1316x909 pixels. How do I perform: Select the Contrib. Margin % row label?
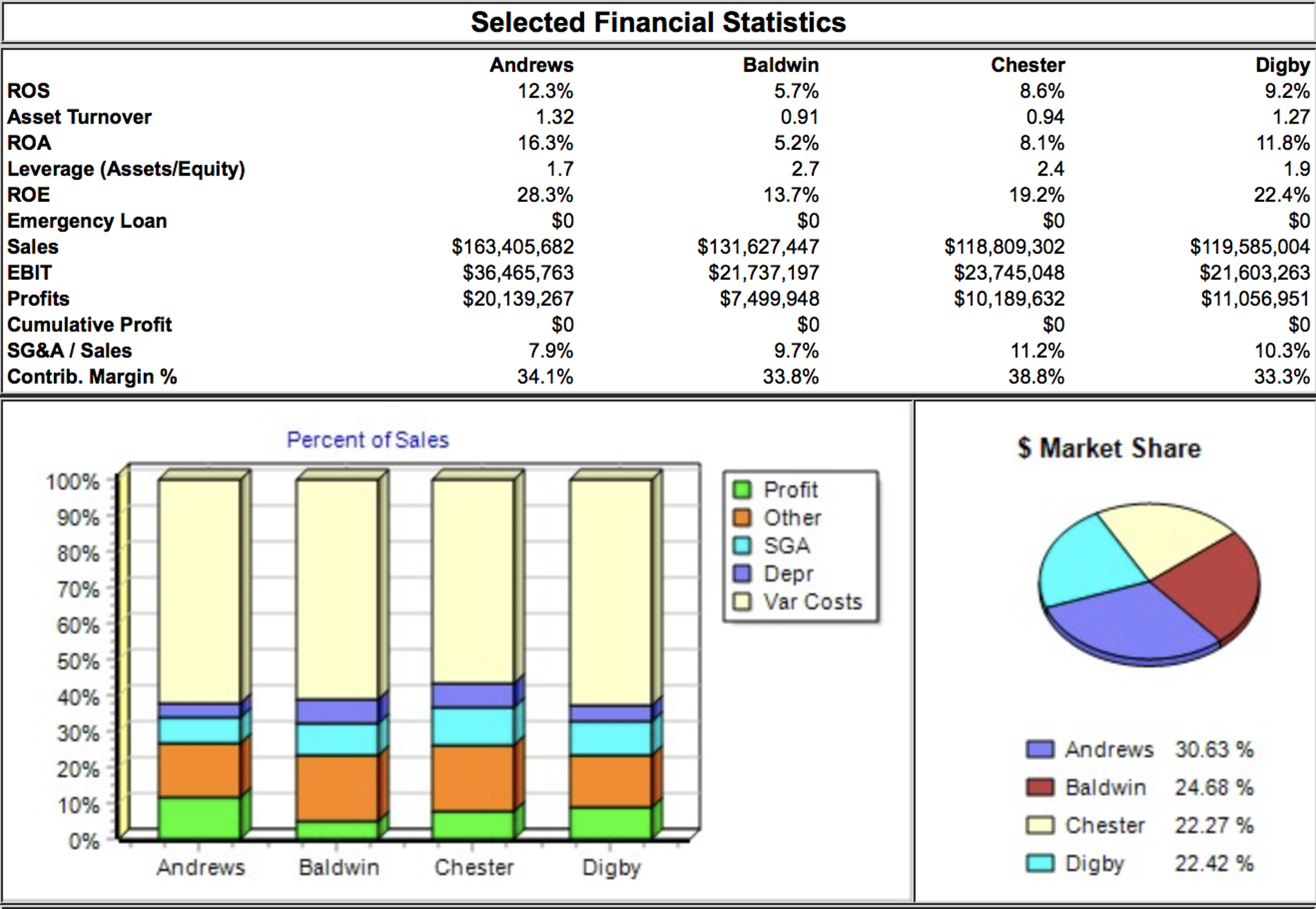click(x=92, y=377)
